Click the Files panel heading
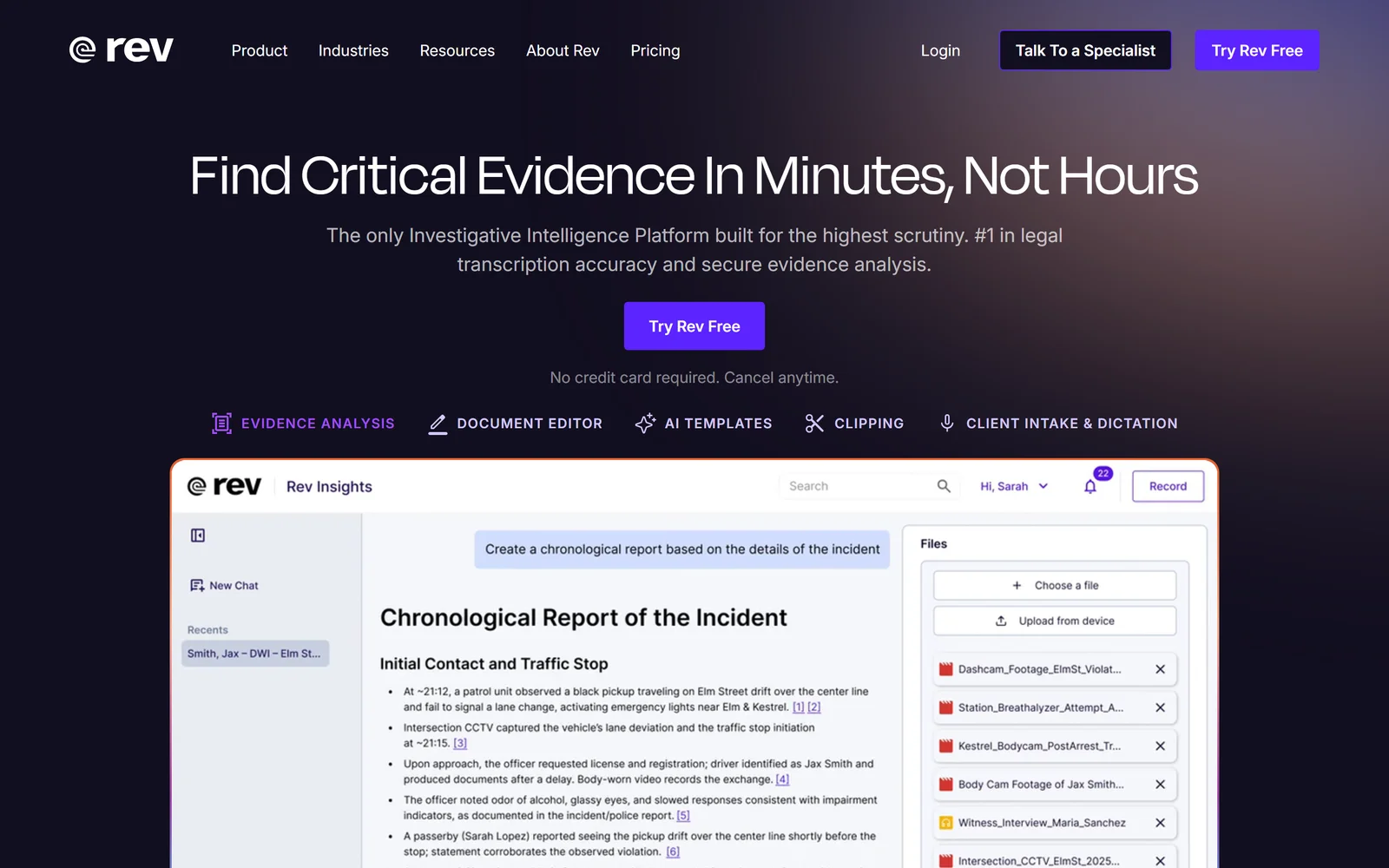Viewport: 1389px width, 868px height. click(933, 544)
